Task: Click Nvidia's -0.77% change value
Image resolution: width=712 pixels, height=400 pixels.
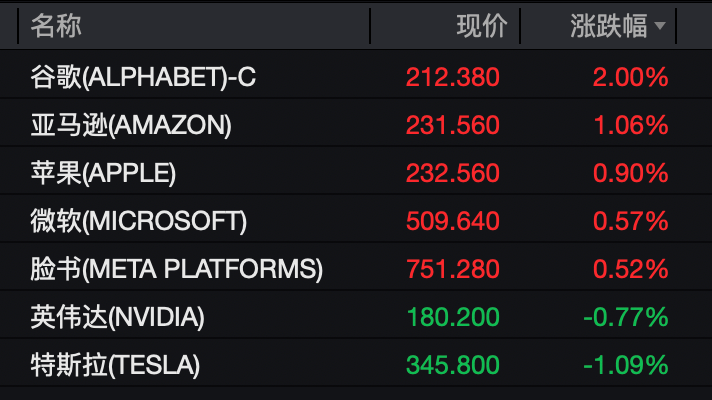Action: pos(626,317)
